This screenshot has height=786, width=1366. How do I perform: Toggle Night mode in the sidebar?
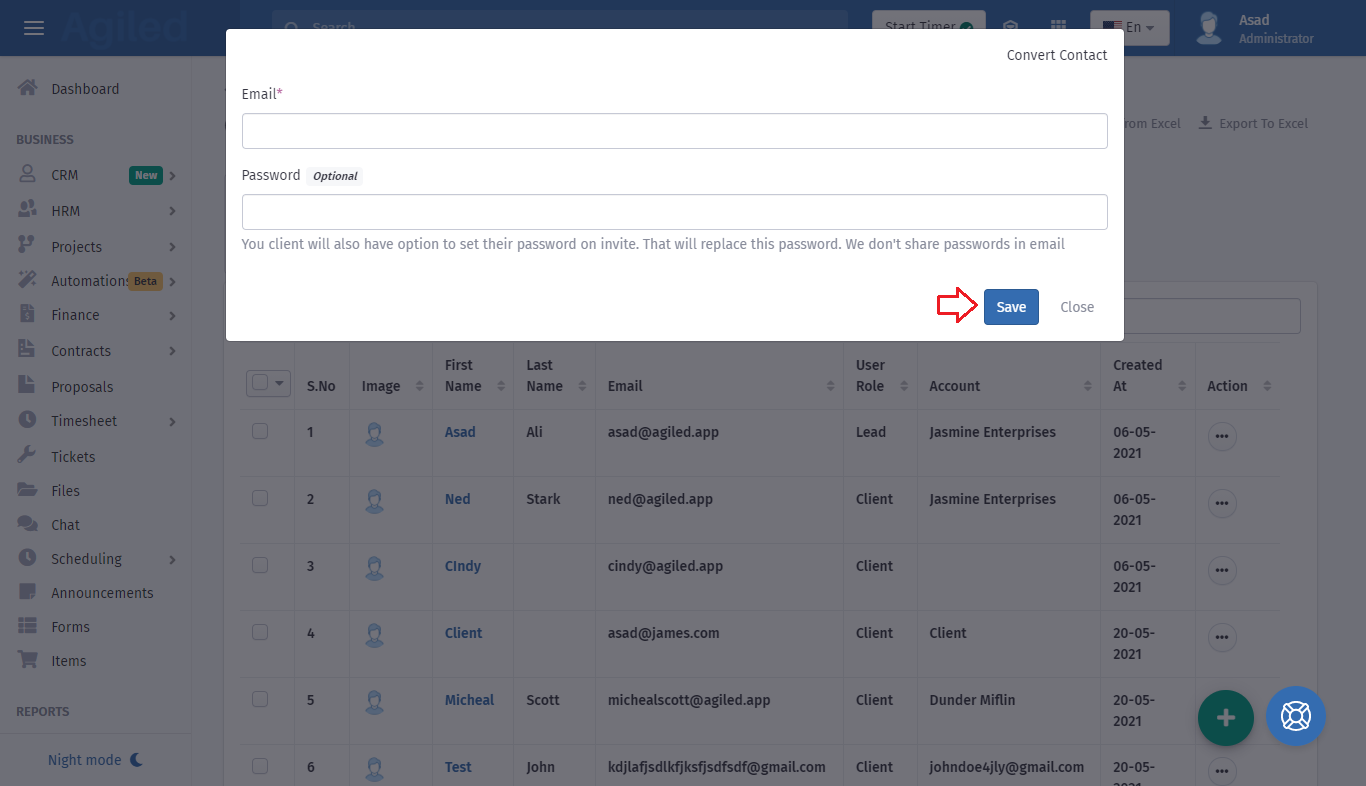point(95,760)
